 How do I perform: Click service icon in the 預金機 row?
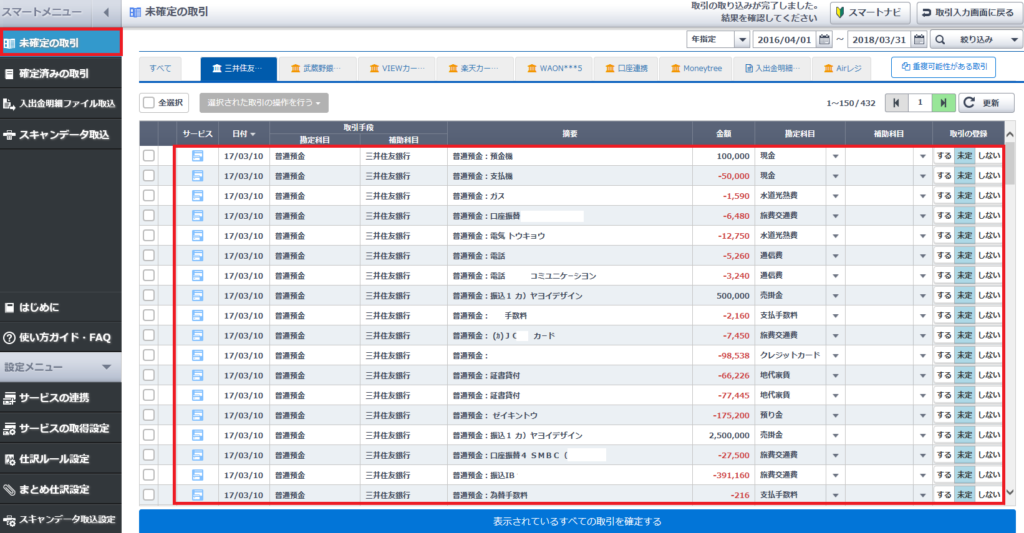[197, 156]
